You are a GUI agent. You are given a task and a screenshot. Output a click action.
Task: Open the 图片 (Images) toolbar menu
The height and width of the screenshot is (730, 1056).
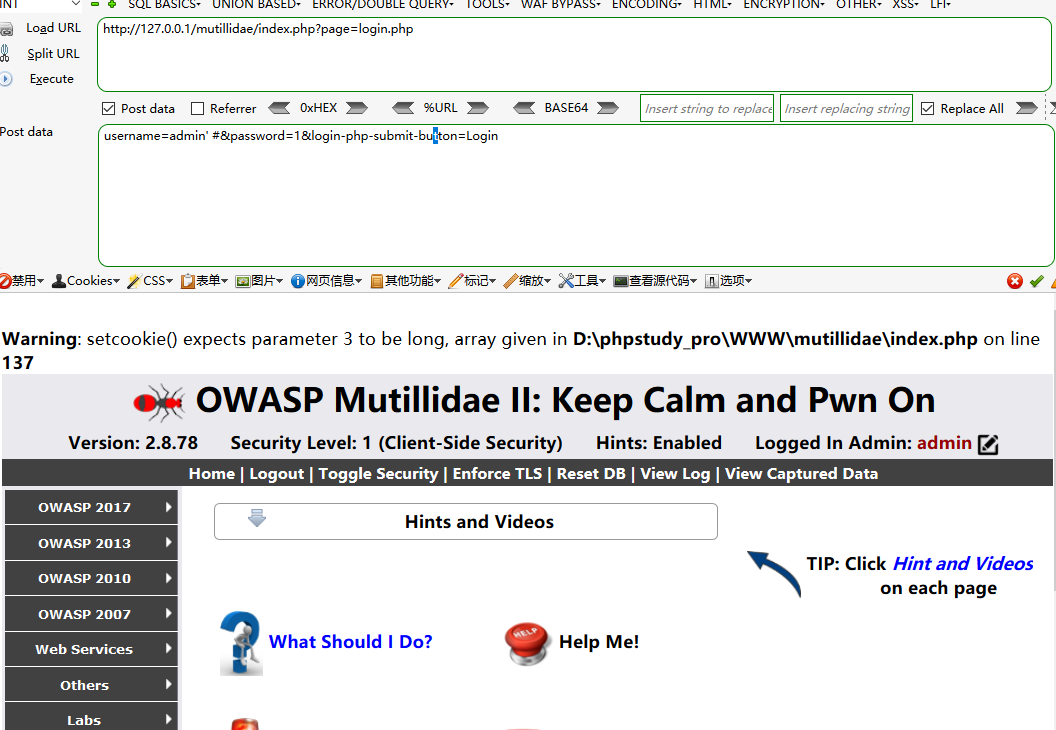(x=259, y=281)
